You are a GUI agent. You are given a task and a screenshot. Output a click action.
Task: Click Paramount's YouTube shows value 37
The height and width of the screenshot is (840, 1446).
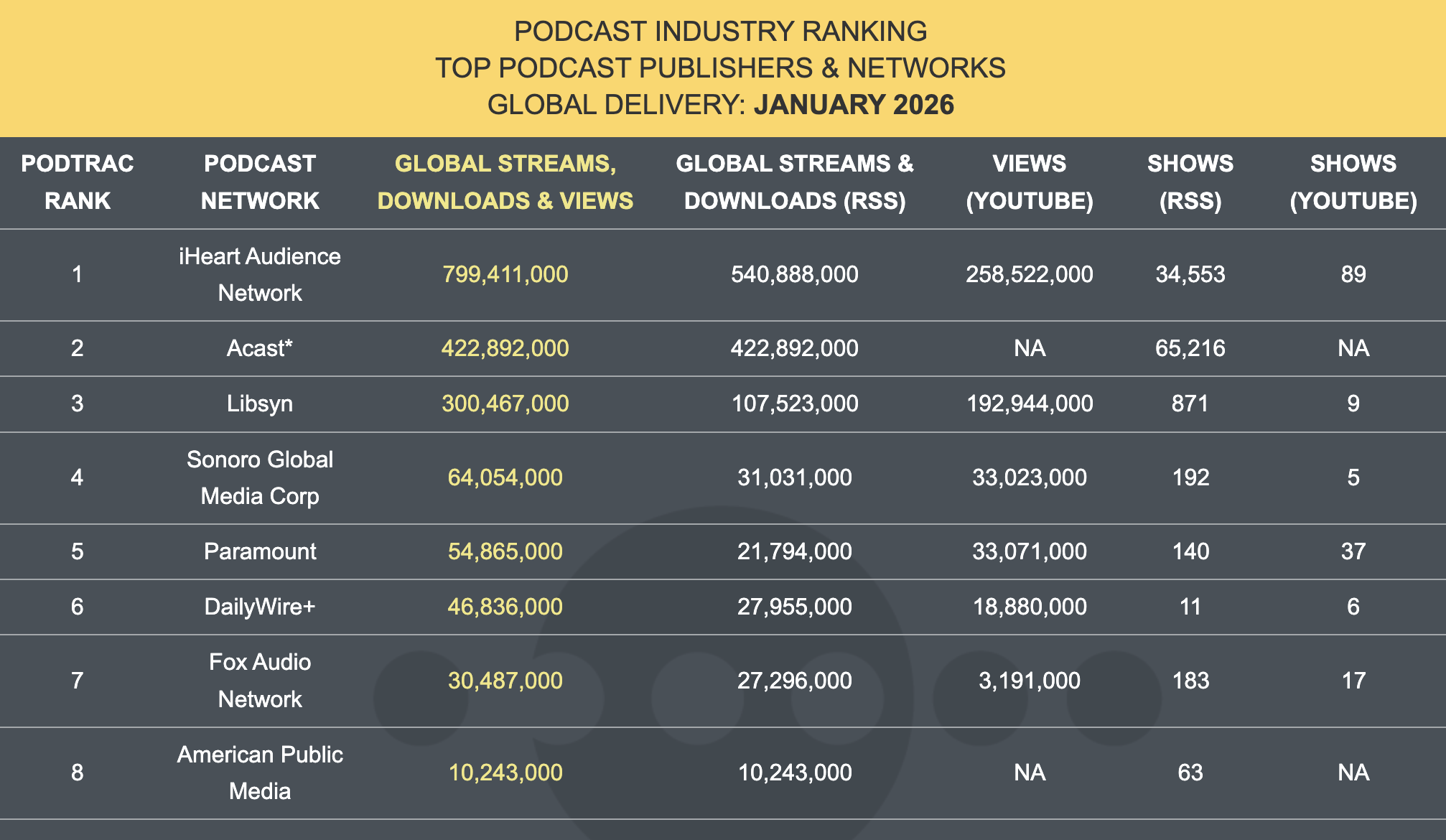click(1353, 551)
